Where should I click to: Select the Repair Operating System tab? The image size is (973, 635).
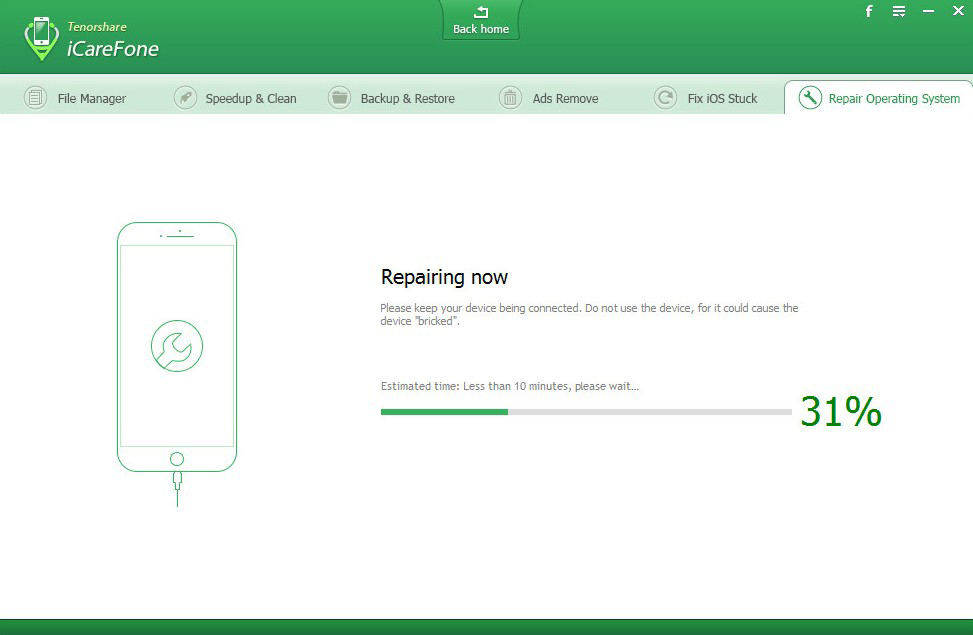point(879,98)
